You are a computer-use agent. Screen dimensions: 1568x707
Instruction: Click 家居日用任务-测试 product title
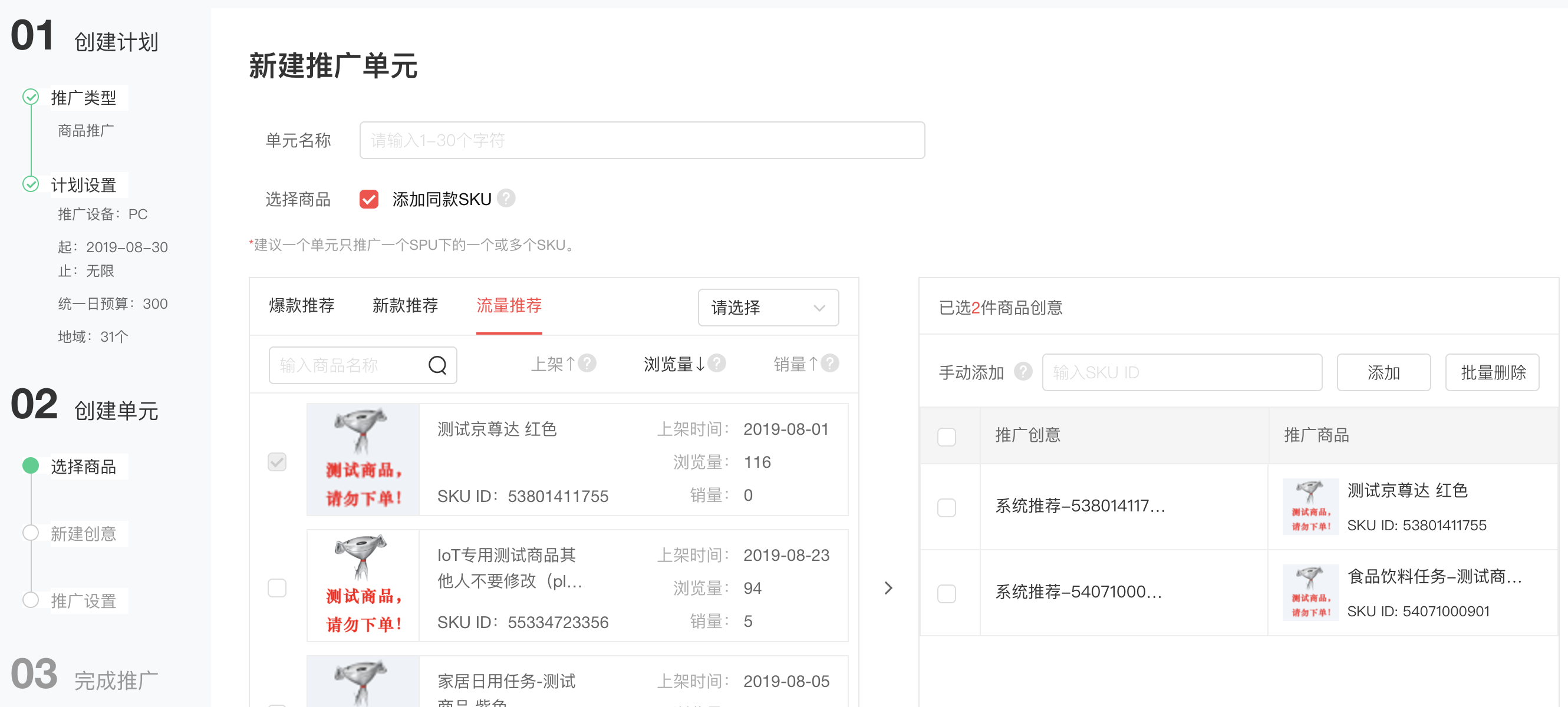pyautogui.click(x=506, y=681)
